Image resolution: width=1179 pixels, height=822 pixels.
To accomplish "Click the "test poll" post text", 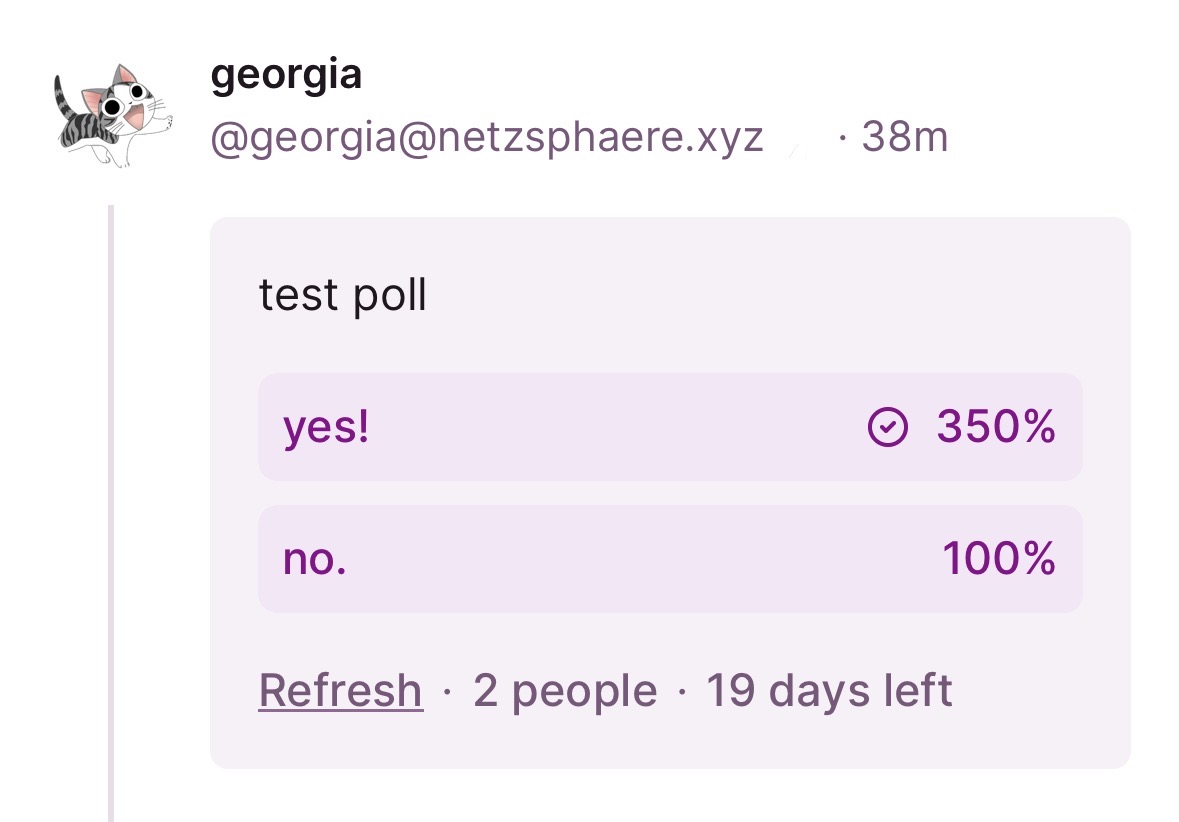I will 343,295.
